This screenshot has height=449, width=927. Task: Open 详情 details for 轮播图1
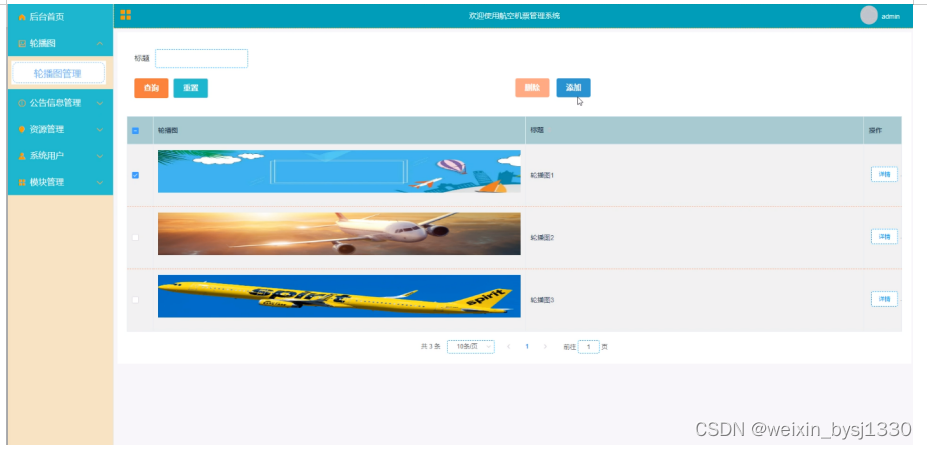[x=884, y=175]
